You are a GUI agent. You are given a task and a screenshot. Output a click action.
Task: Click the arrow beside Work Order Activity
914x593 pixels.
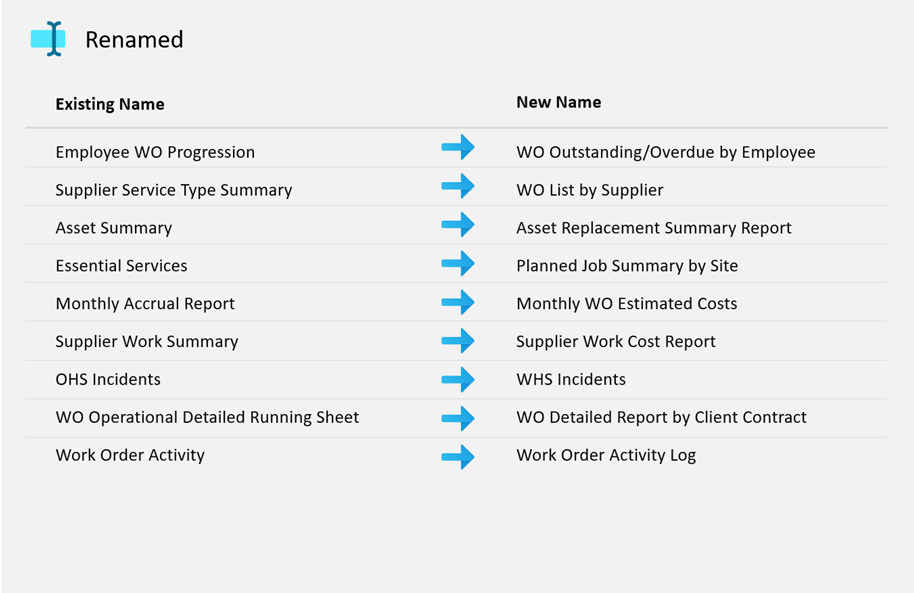pyautogui.click(x=458, y=456)
